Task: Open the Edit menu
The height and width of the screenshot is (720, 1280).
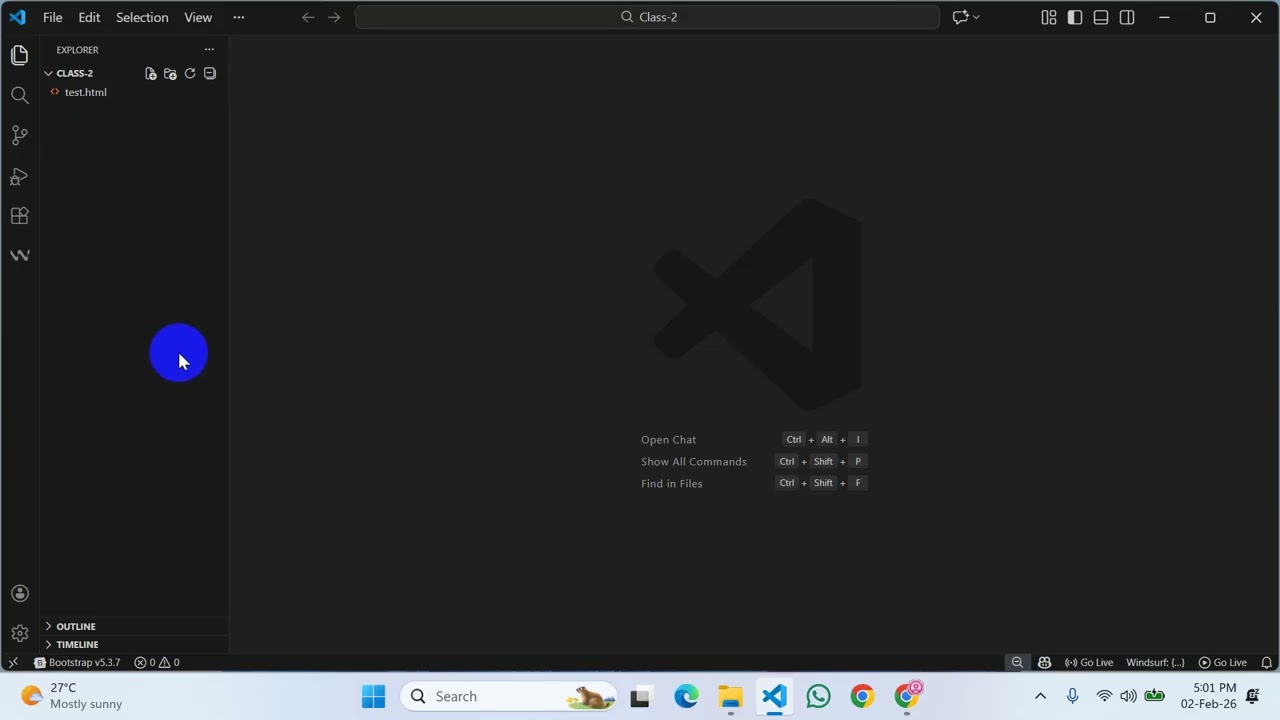Action: click(89, 17)
